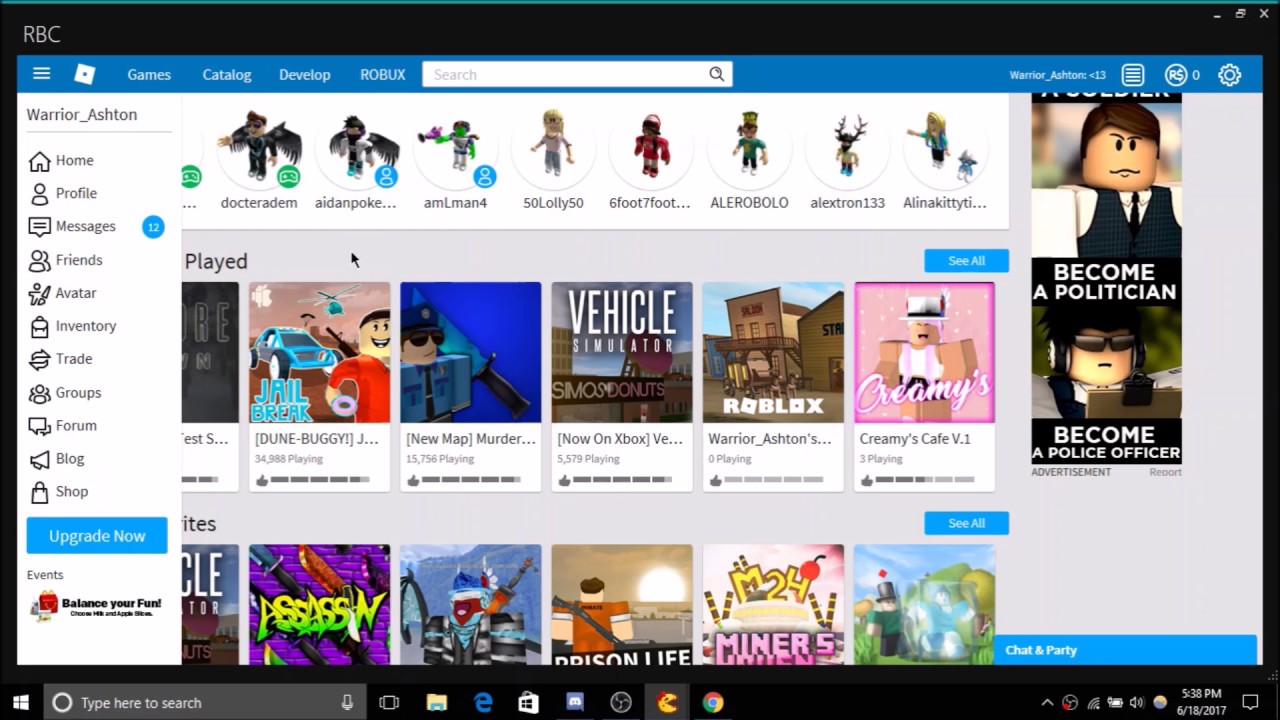1280x720 pixels.
Task: Click the Messages unread count badge
Action: [x=153, y=227]
